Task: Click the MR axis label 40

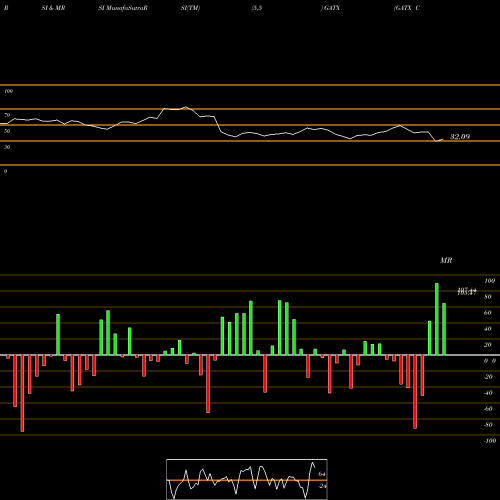Action: tap(487, 329)
